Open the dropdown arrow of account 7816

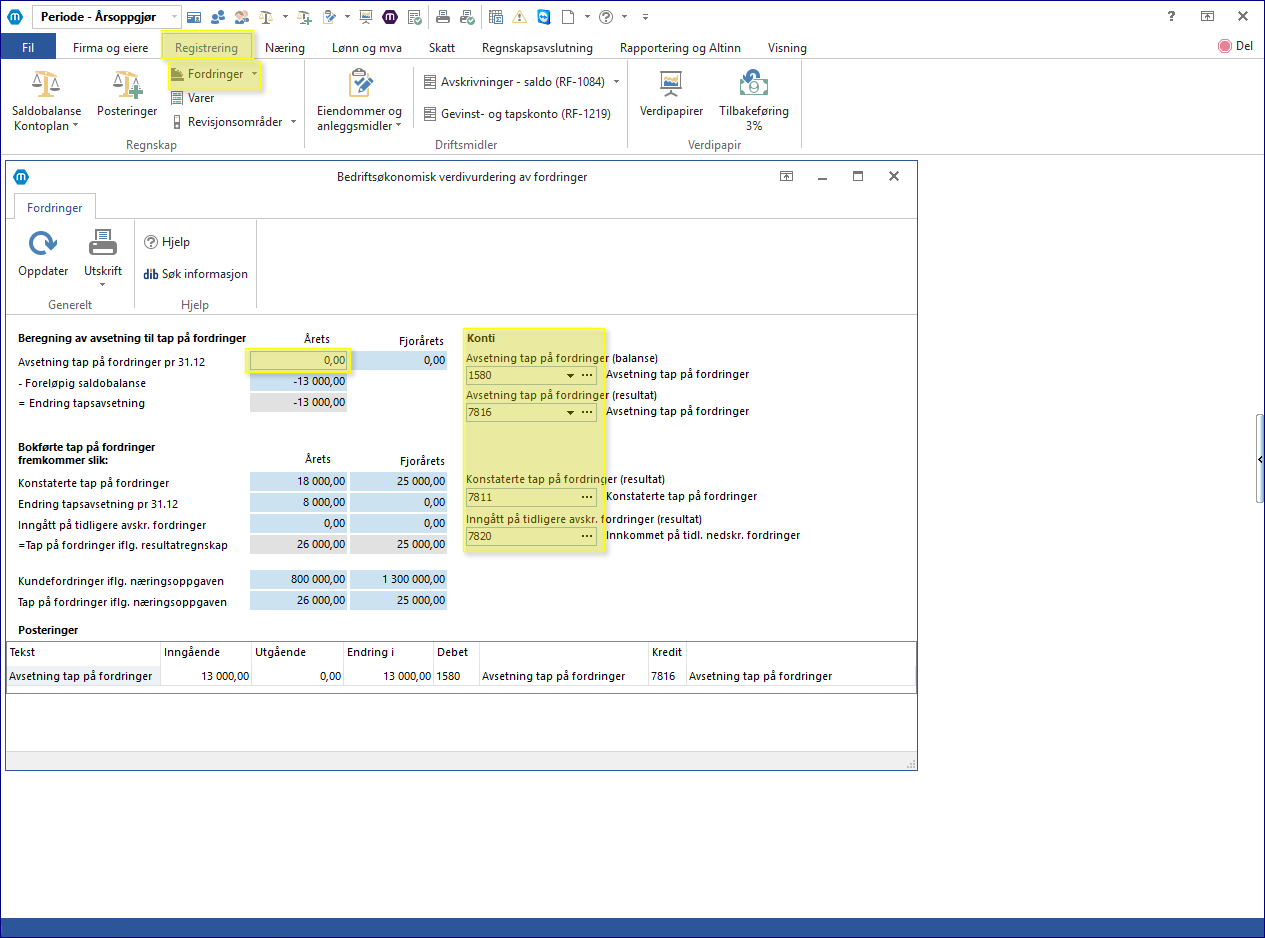[571, 412]
